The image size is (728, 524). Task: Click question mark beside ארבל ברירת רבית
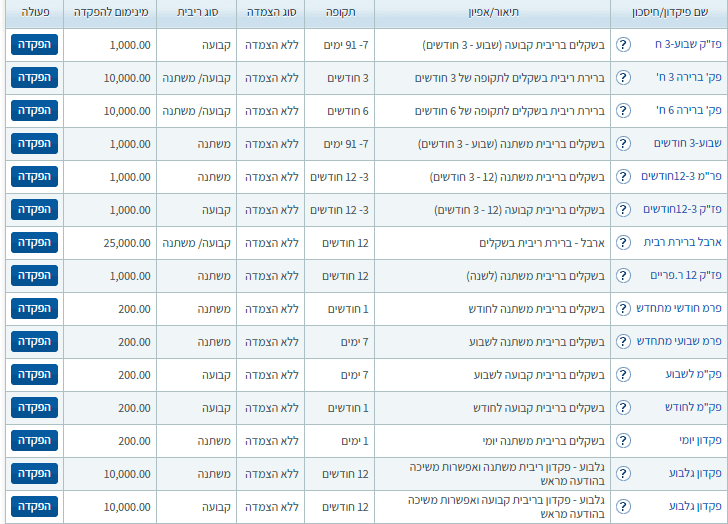(x=623, y=242)
